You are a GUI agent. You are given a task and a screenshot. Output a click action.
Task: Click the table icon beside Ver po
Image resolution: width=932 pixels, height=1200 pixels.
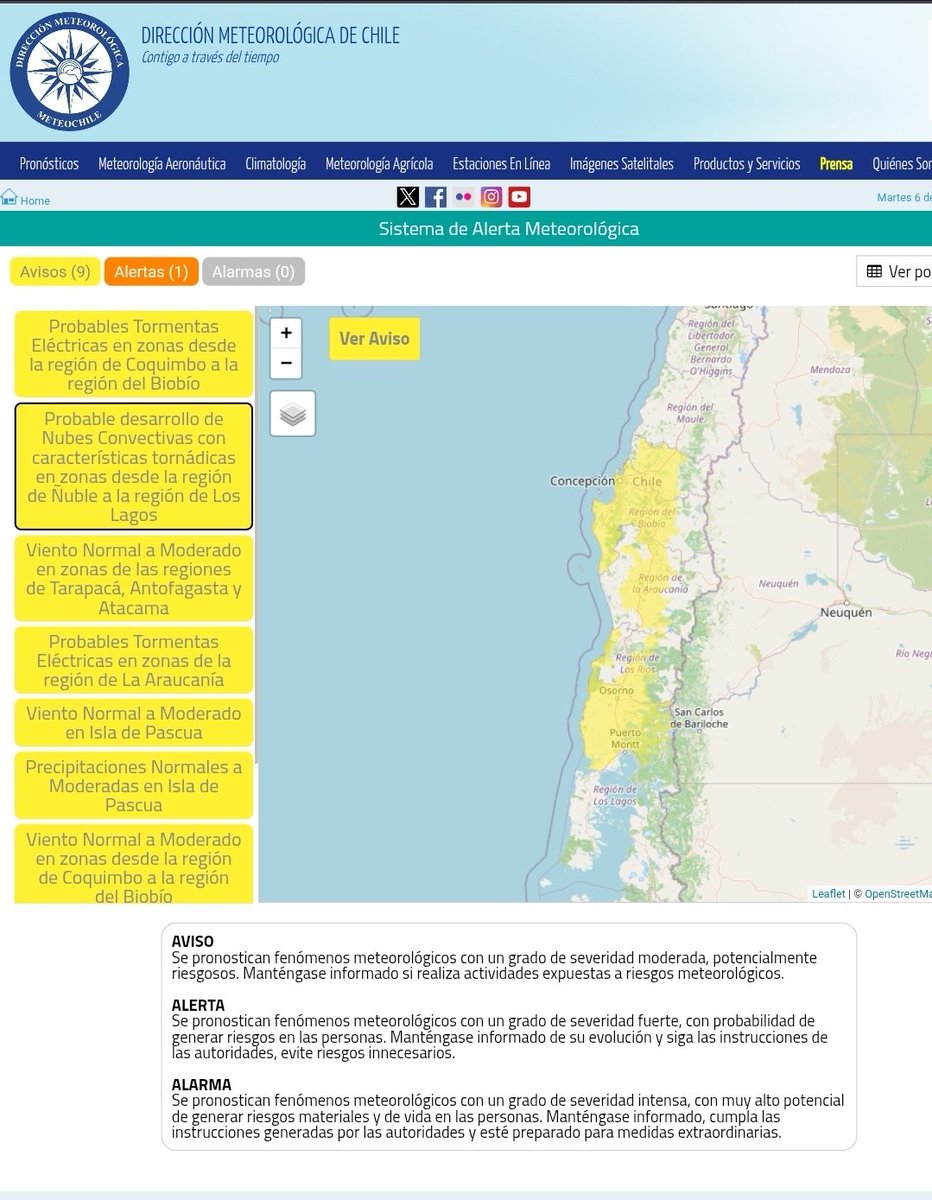[874, 272]
